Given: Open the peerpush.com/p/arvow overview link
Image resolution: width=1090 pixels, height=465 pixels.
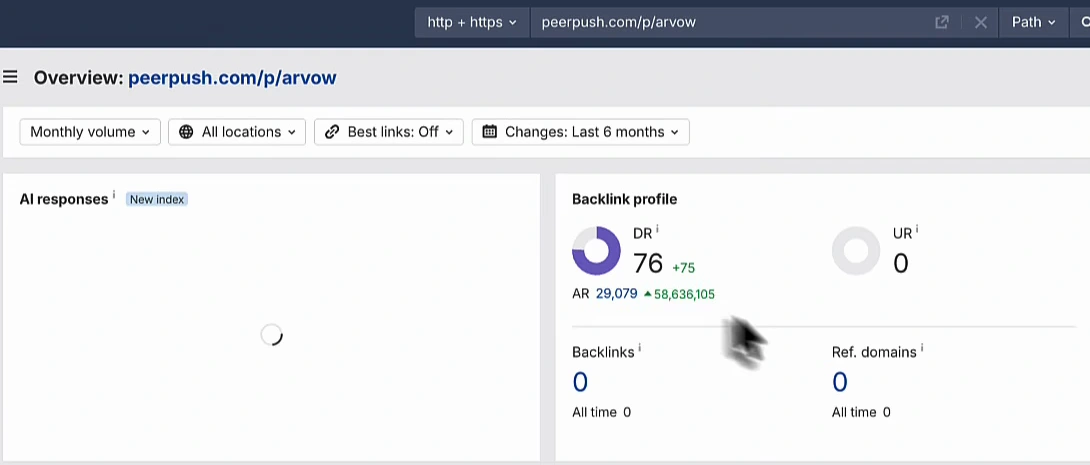Looking at the screenshot, I should pos(232,77).
